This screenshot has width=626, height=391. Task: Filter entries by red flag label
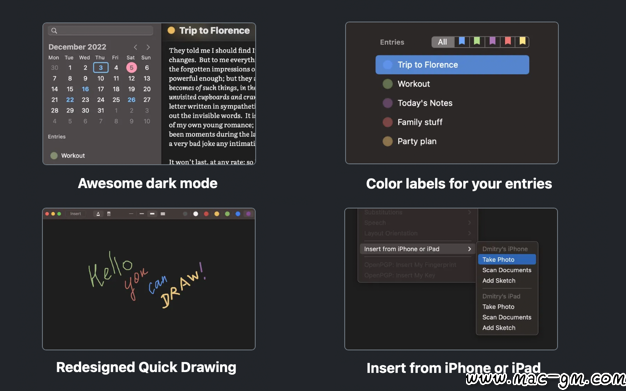508,41
